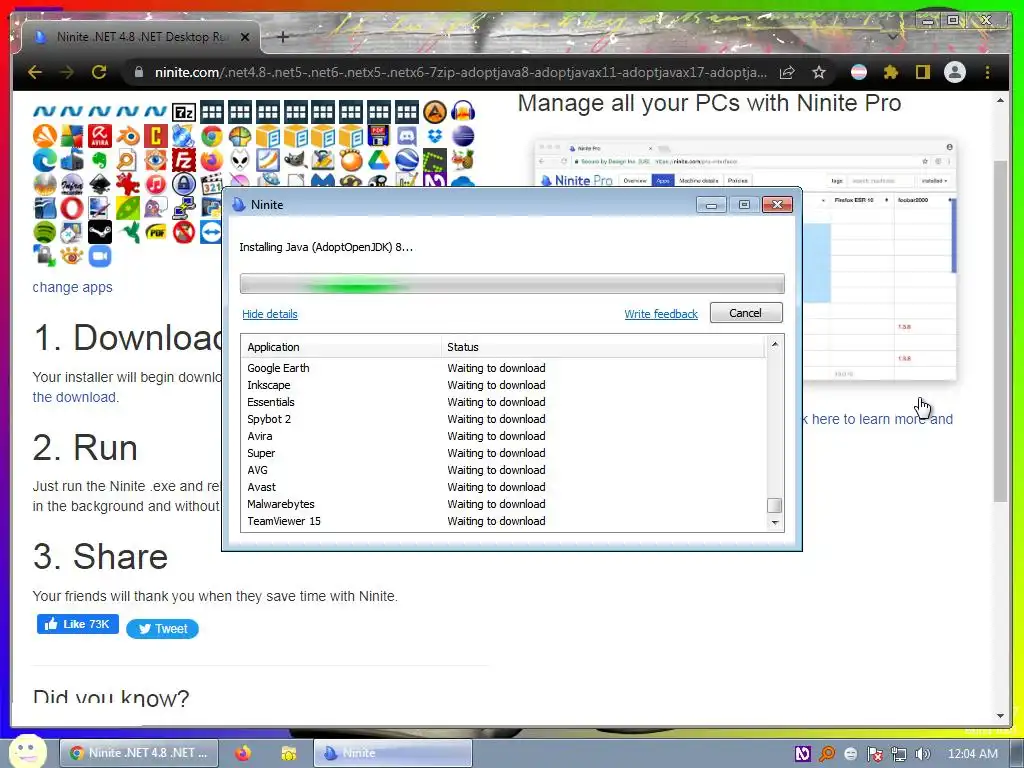This screenshot has width=1024, height=768.
Task: Click the Firefox icon in the page's app grid
Action: (x=212, y=160)
